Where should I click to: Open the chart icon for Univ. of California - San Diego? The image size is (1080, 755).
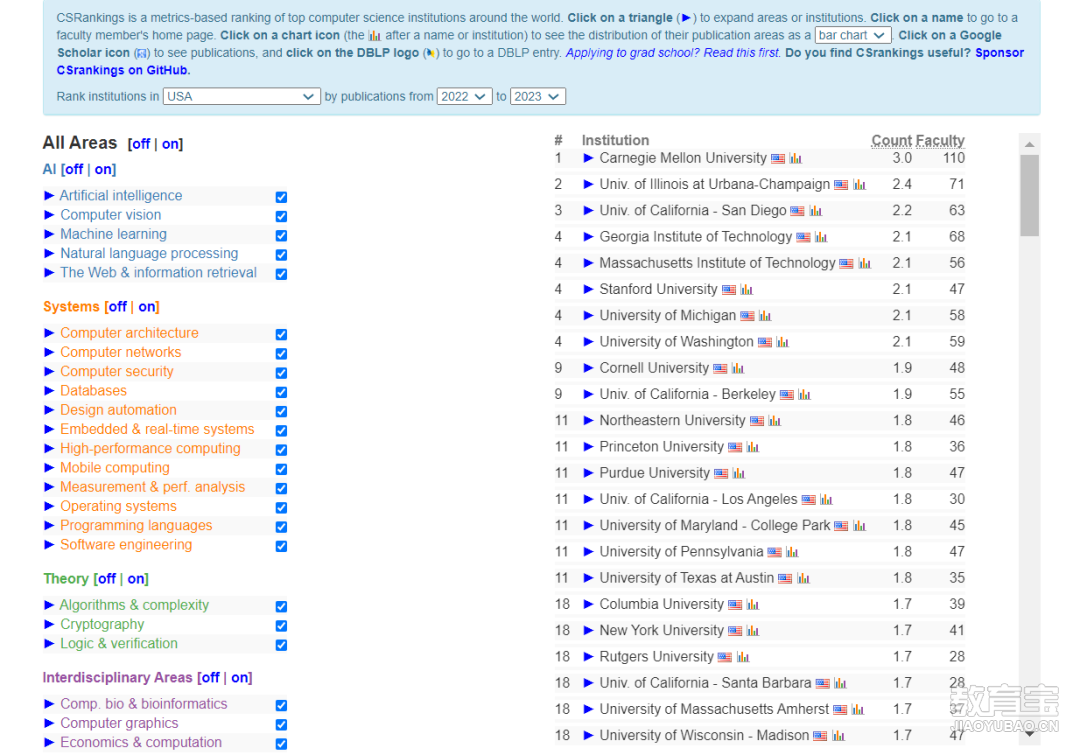(816, 211)
